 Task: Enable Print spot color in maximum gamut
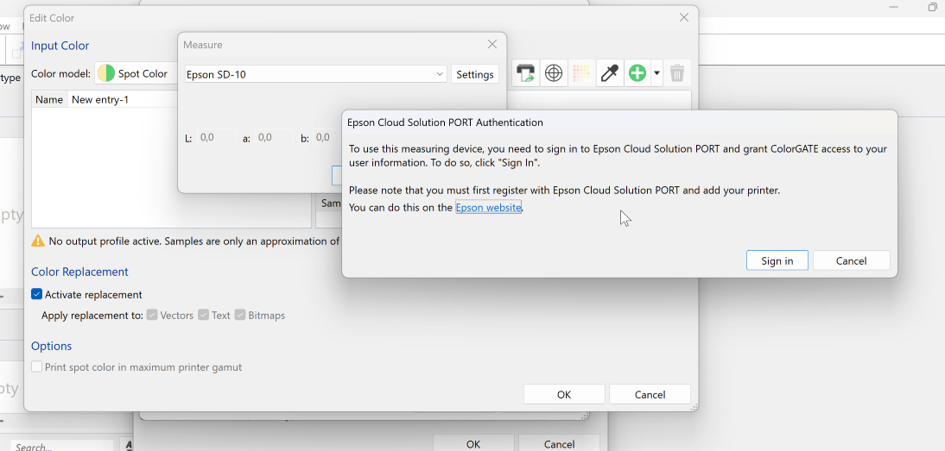point(37,367)
